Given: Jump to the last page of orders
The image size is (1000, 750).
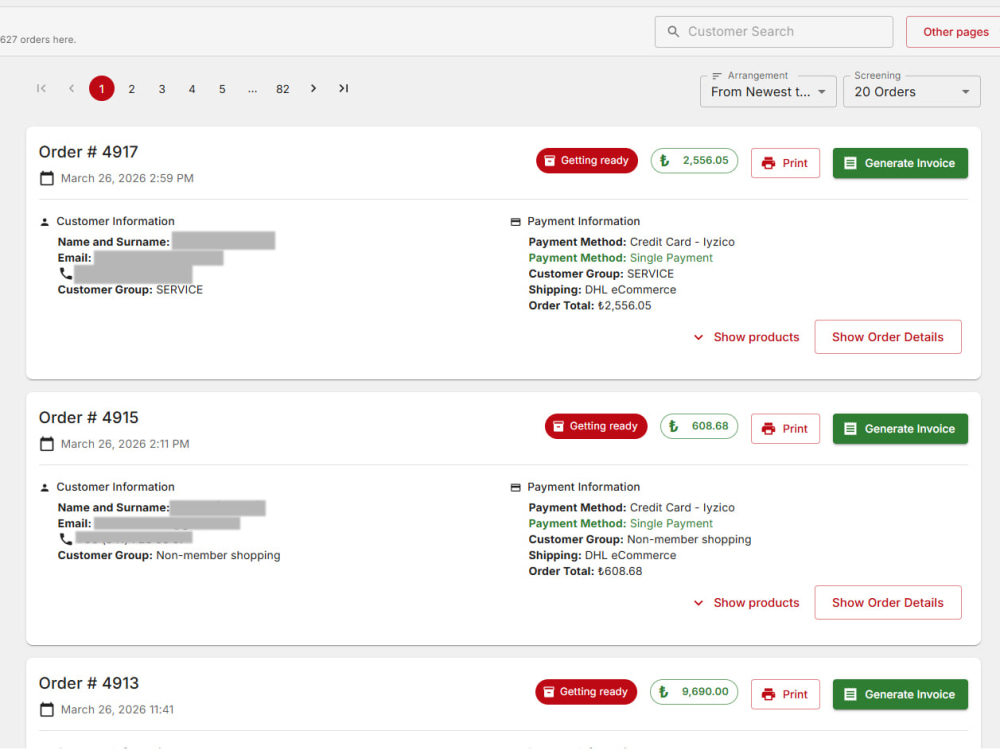Looking at the screenshot, I should point(344,89).
